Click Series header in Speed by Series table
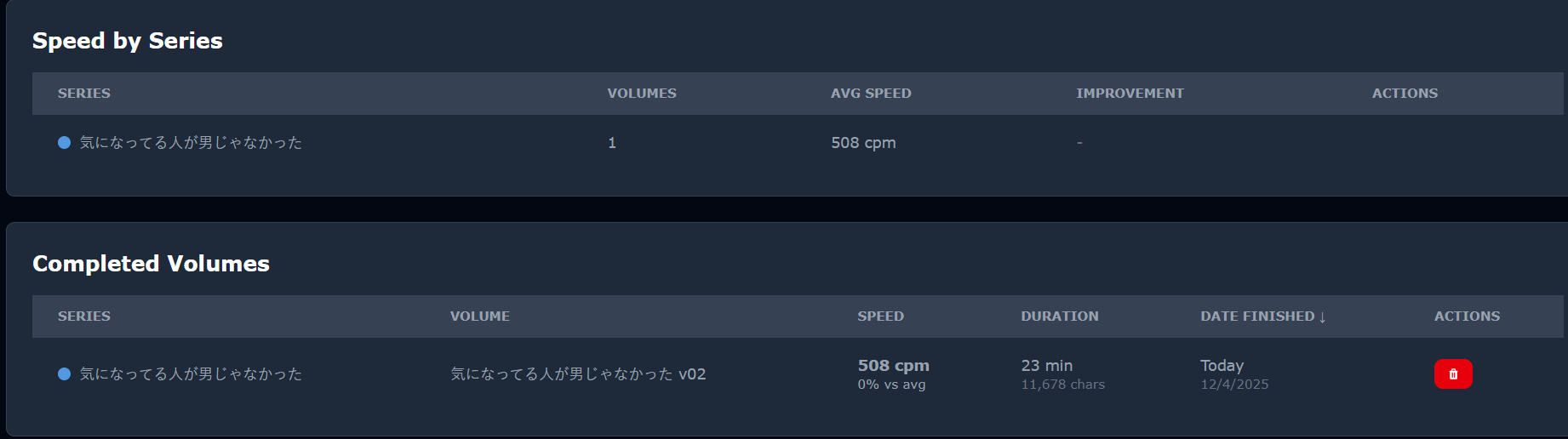Viewport: 1568px width, 439px height. pos(83,94)
